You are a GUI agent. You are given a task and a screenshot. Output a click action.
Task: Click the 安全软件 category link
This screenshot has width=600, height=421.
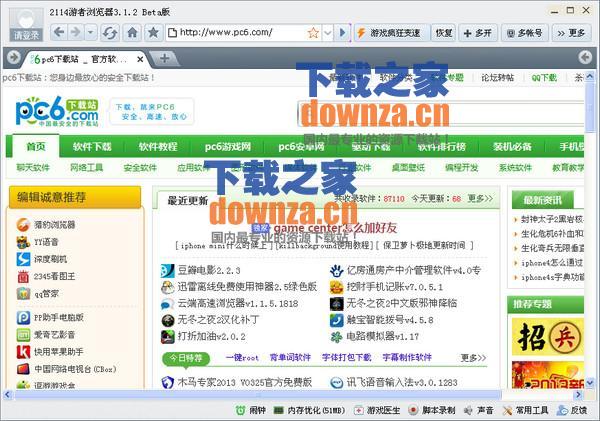[x=140, y=168]
